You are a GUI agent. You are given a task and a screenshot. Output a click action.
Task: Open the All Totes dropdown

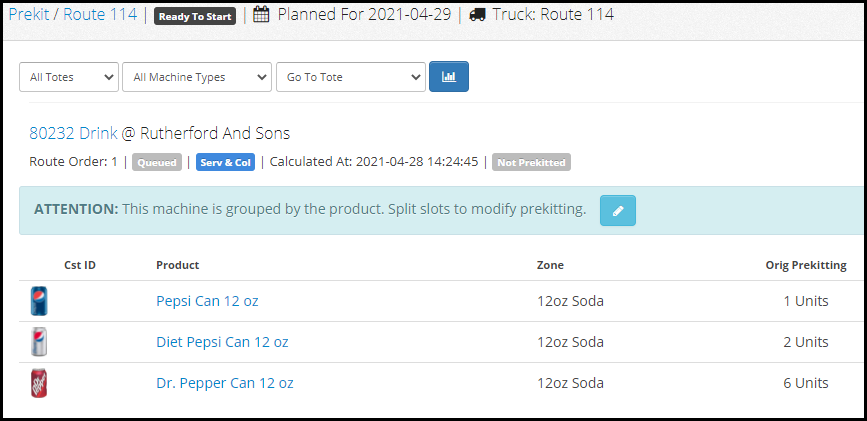click(x=69, y=77)
